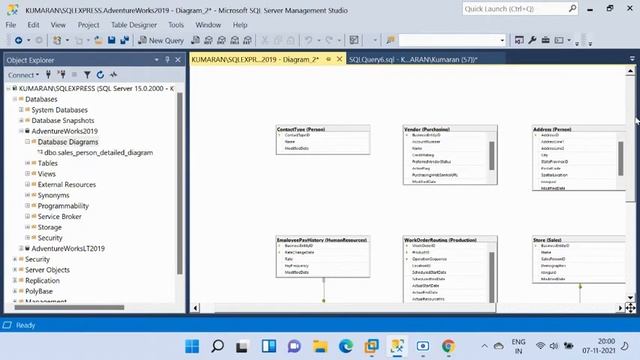640x360 pixels.
Task: Select the Server Objects tree item
Action: tap(47, 270)
